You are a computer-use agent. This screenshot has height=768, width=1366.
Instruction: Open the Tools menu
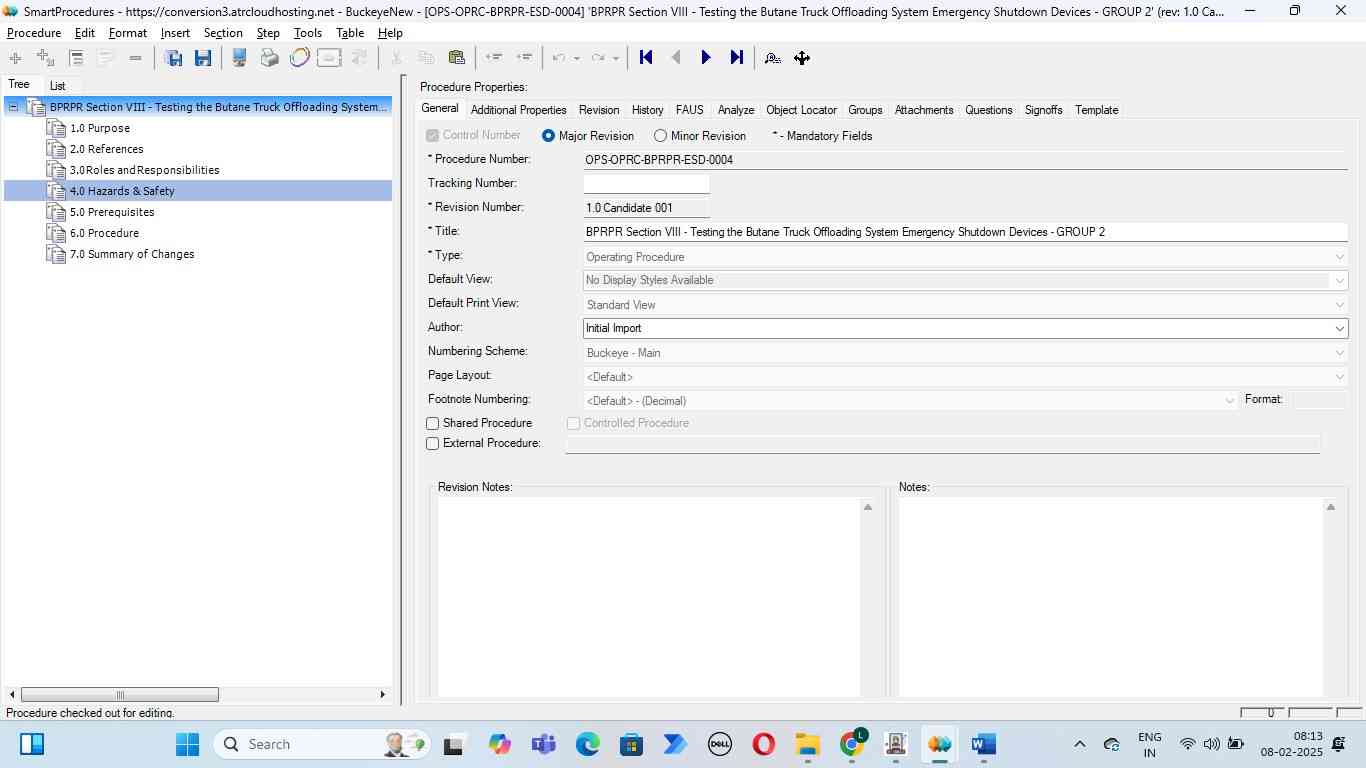point(308,33)
